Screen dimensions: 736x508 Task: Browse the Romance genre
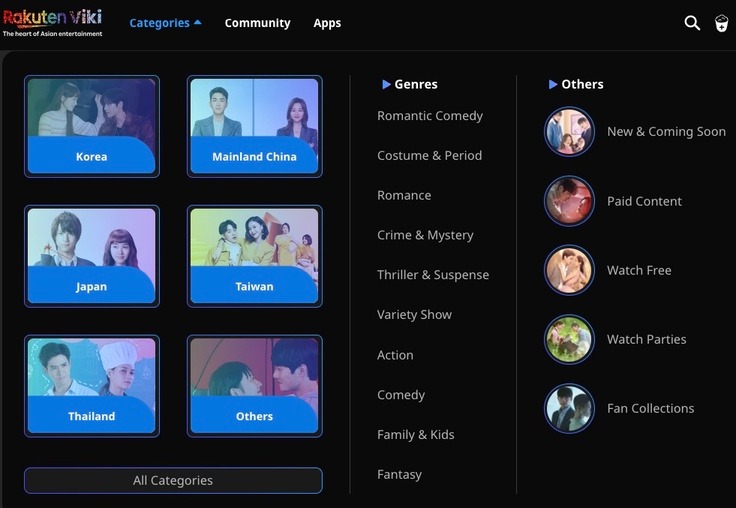[404, 195]
